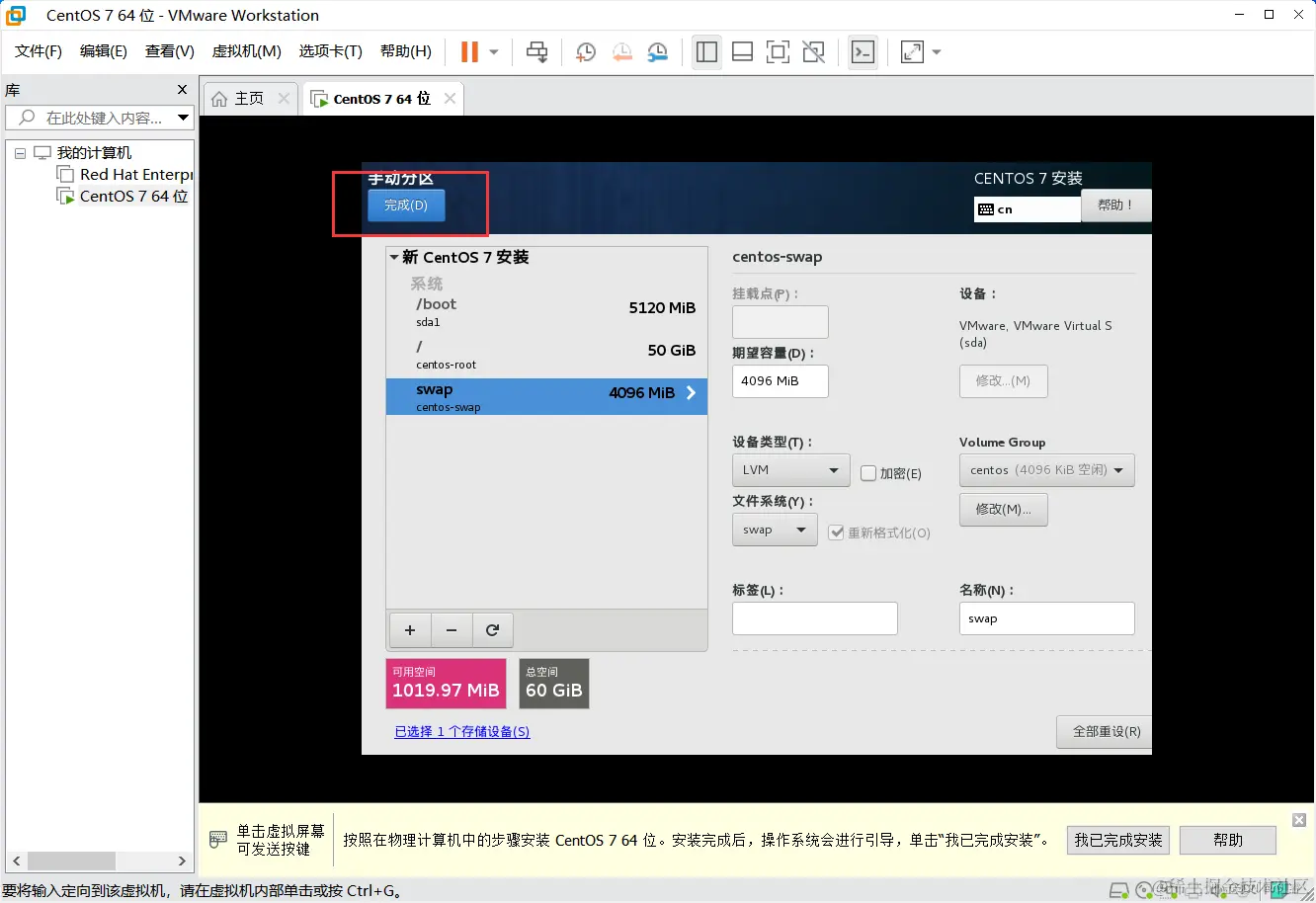Click the 帮助！ button in installer
This screenshot has width=1316, height=903.
(1115, 205)
